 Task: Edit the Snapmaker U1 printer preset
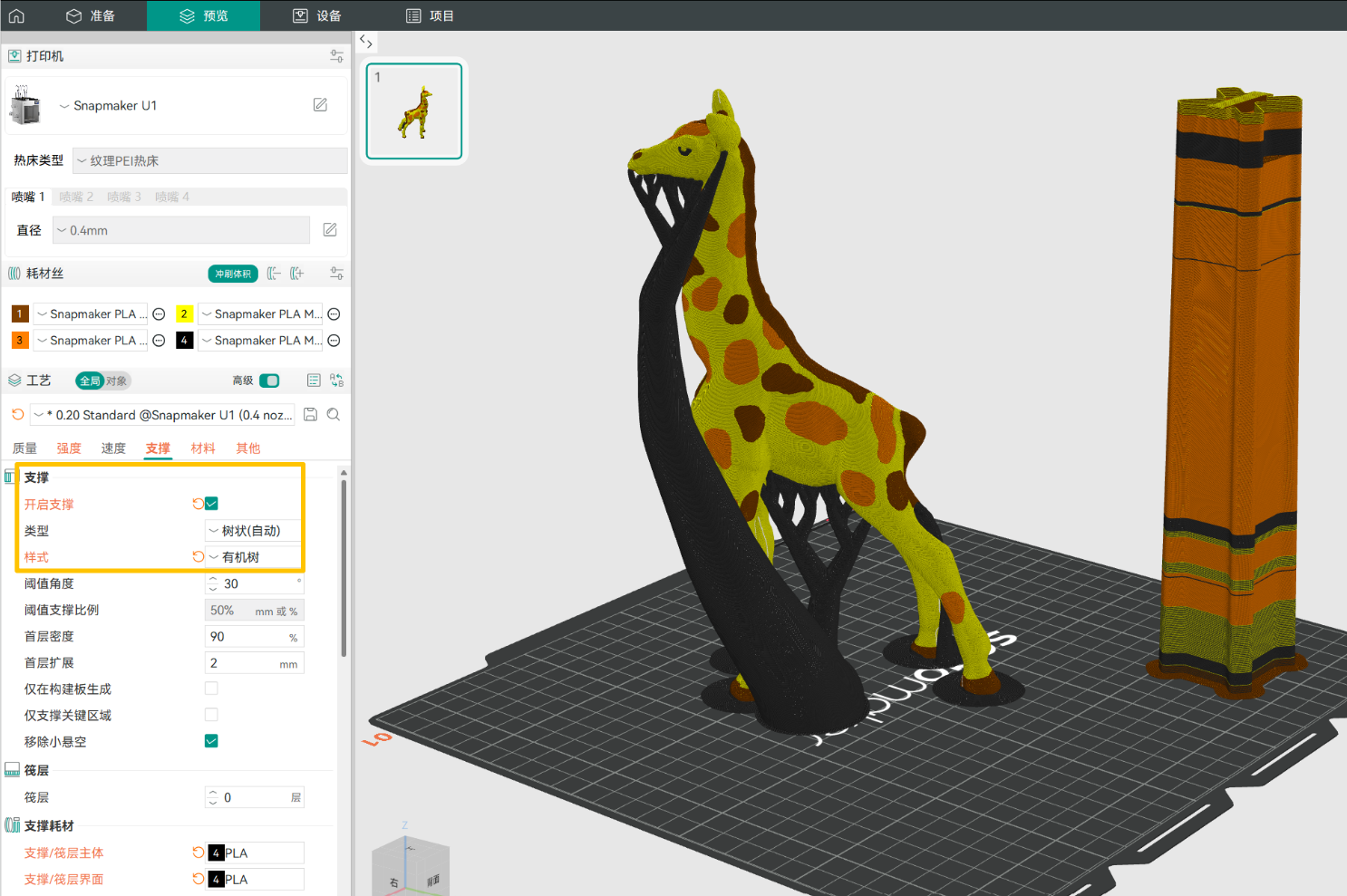pos(320,105)
